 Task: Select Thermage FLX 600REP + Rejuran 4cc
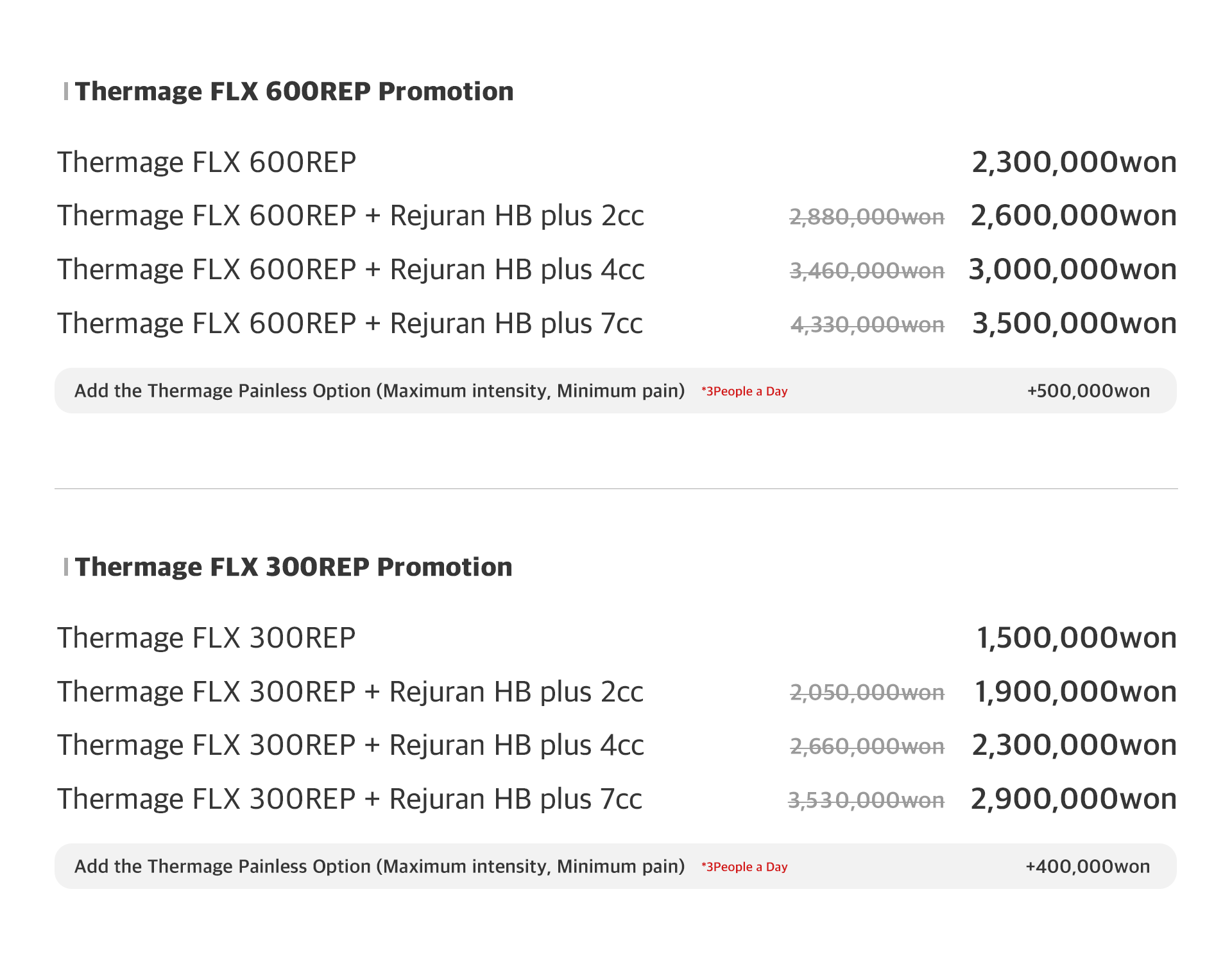(x=350, y=270)
